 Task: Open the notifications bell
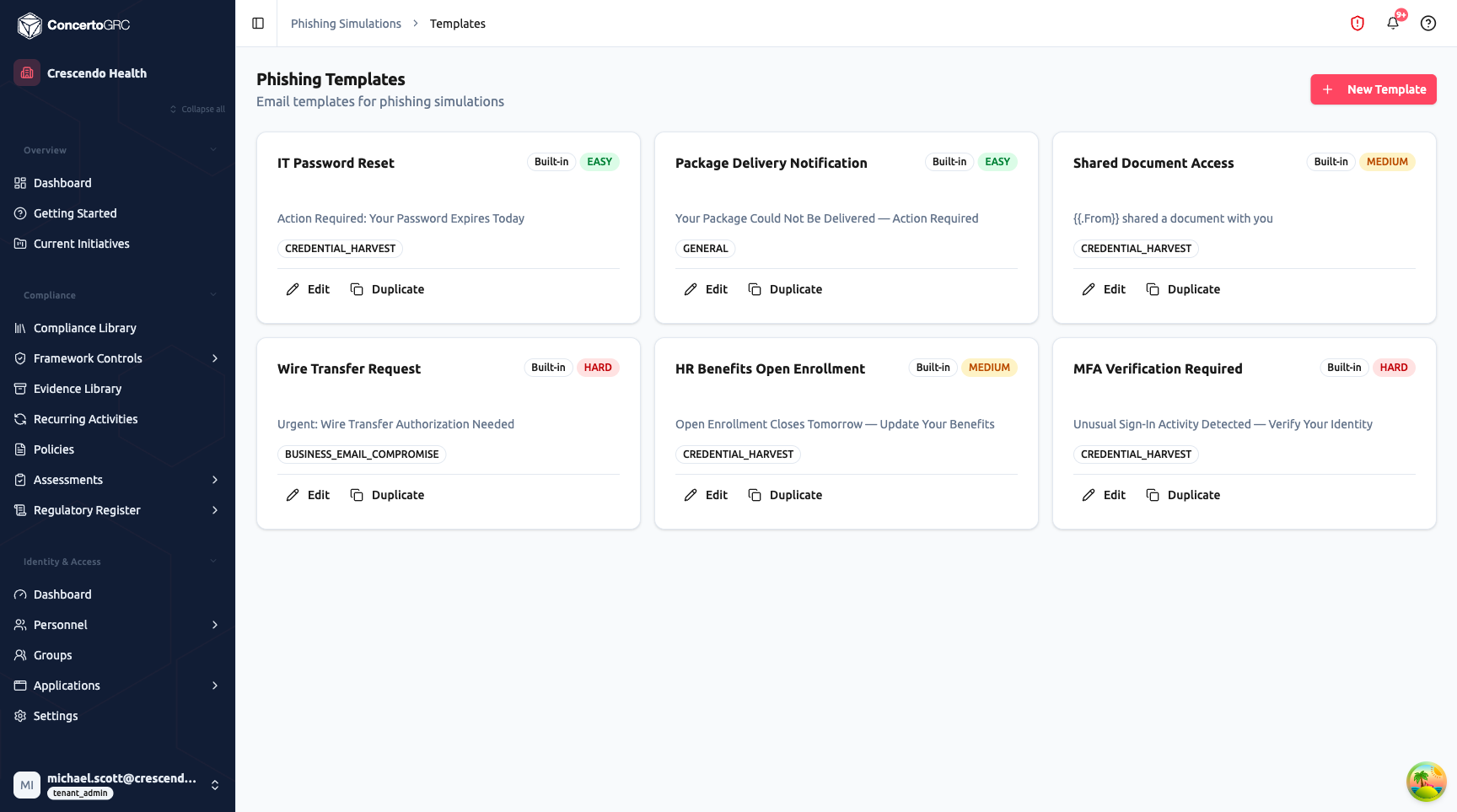(1393, 24)
